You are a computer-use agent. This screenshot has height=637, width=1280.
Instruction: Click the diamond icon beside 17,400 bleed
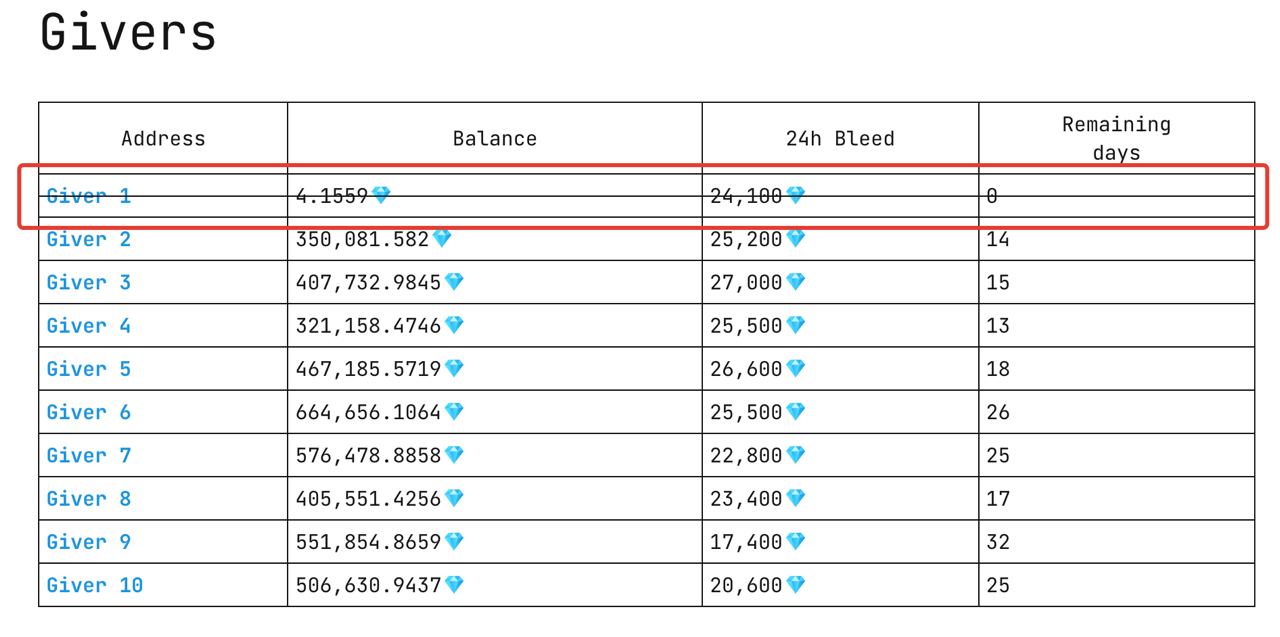pos(795,541)
